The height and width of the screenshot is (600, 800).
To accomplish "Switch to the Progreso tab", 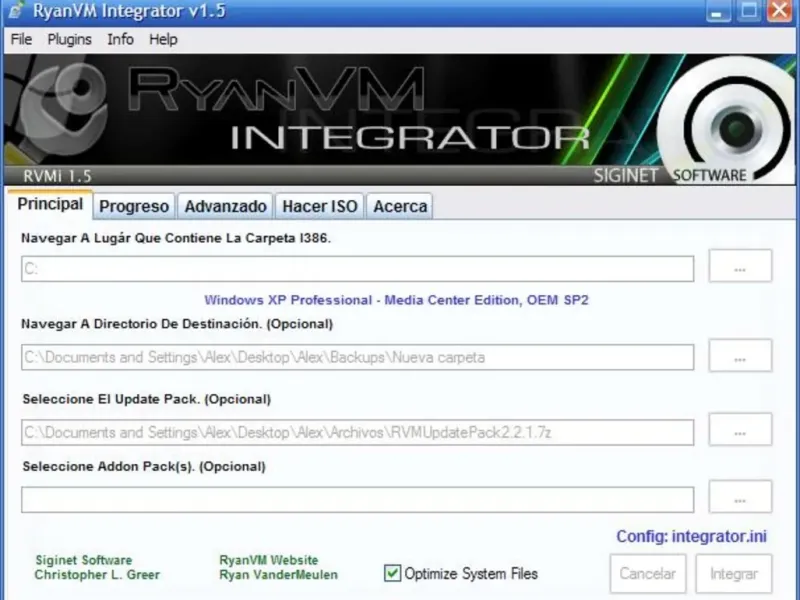I will [x=134, y=207].
